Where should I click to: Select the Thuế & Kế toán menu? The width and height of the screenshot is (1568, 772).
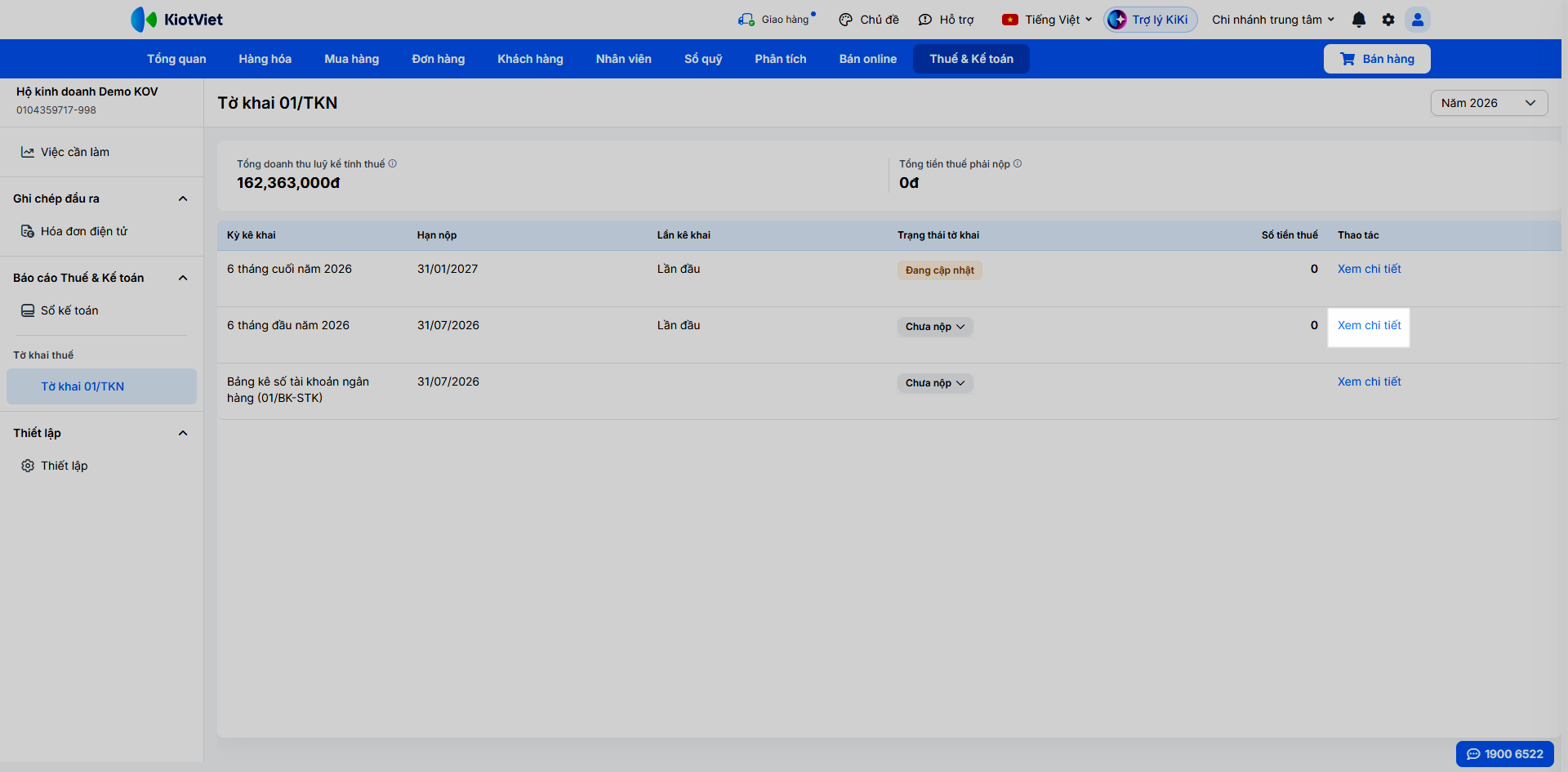pyautogui.click(x=971, y=59)
